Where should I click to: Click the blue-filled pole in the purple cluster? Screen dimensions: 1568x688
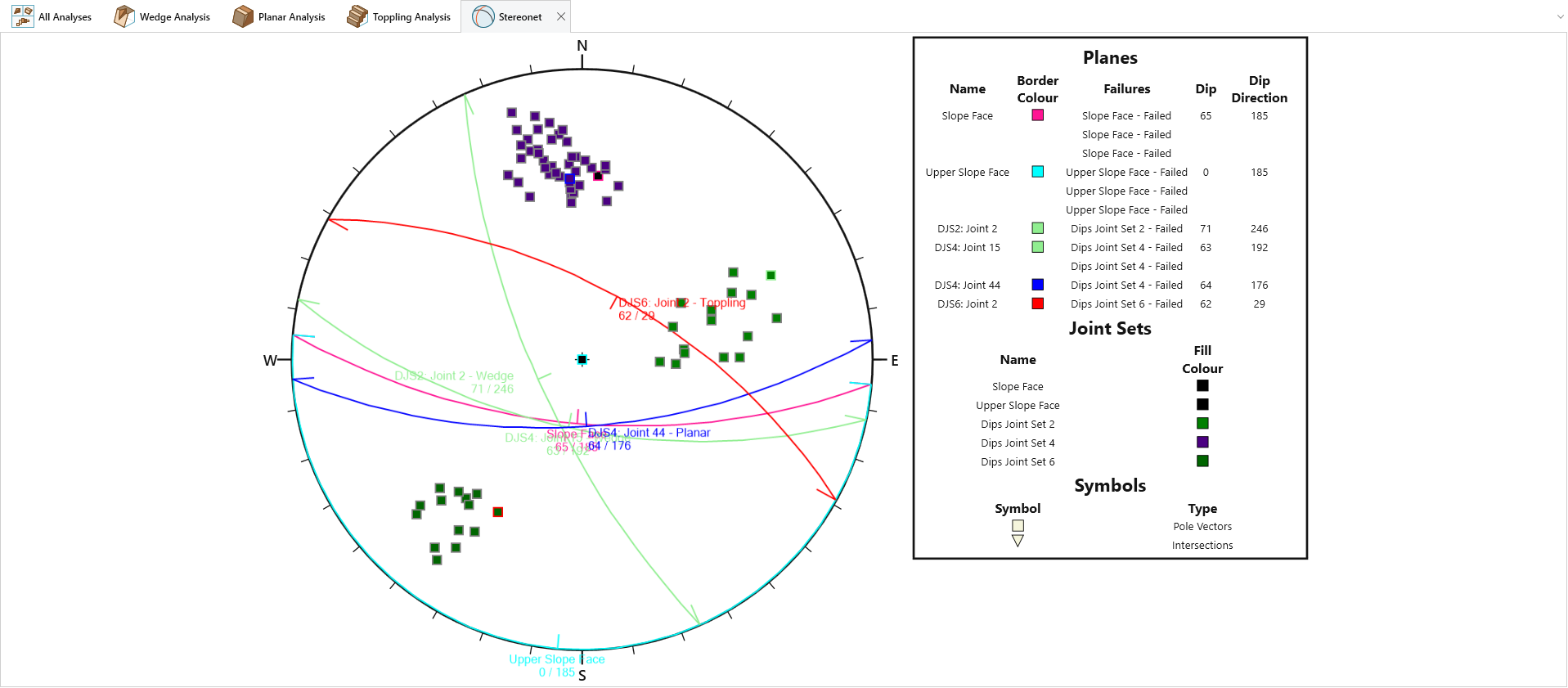[x=570, y=179]
